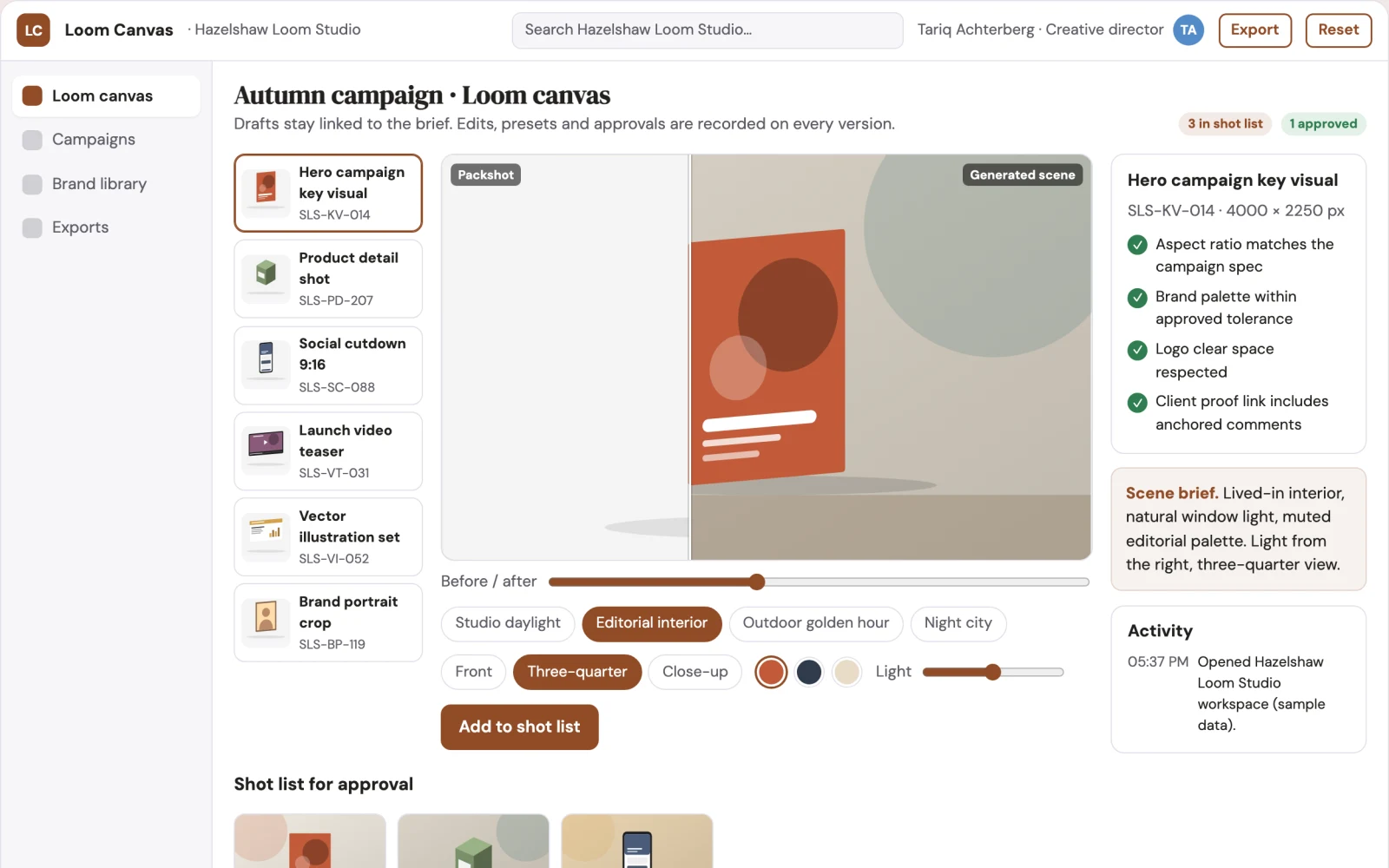Click the Brand palette check icon

coord(1137,298)
